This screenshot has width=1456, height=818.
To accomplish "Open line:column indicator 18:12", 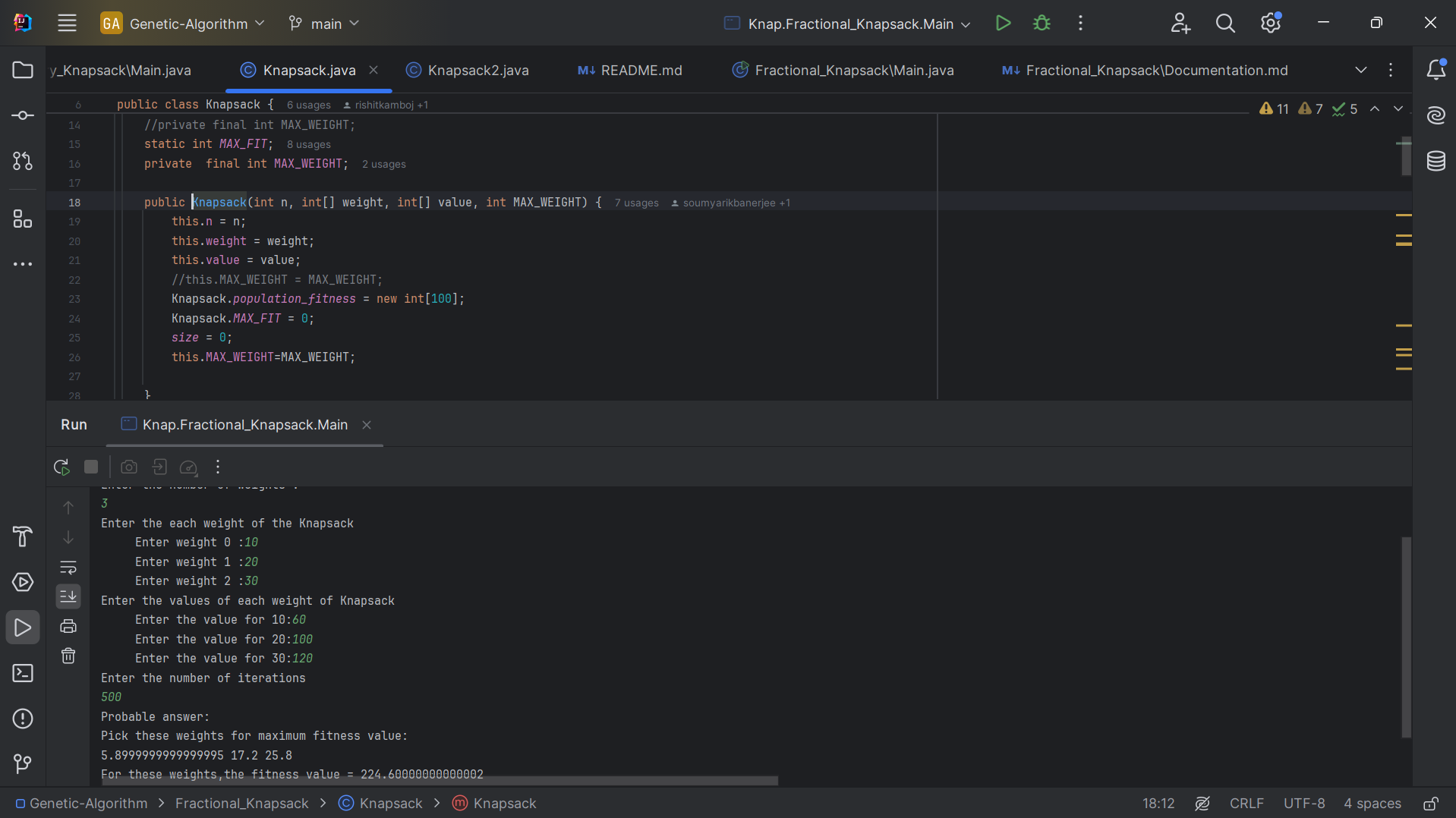I will click(1158, 804).
